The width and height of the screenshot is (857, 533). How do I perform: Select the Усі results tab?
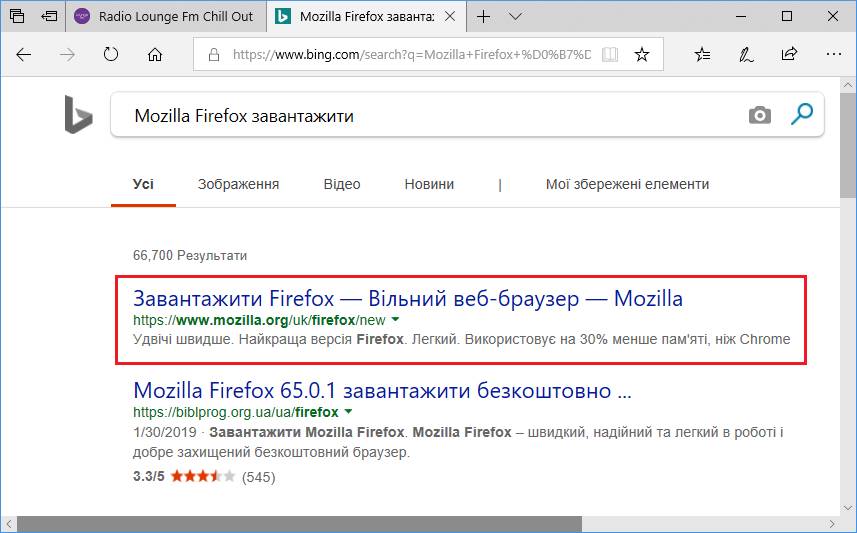coord(143,184)
